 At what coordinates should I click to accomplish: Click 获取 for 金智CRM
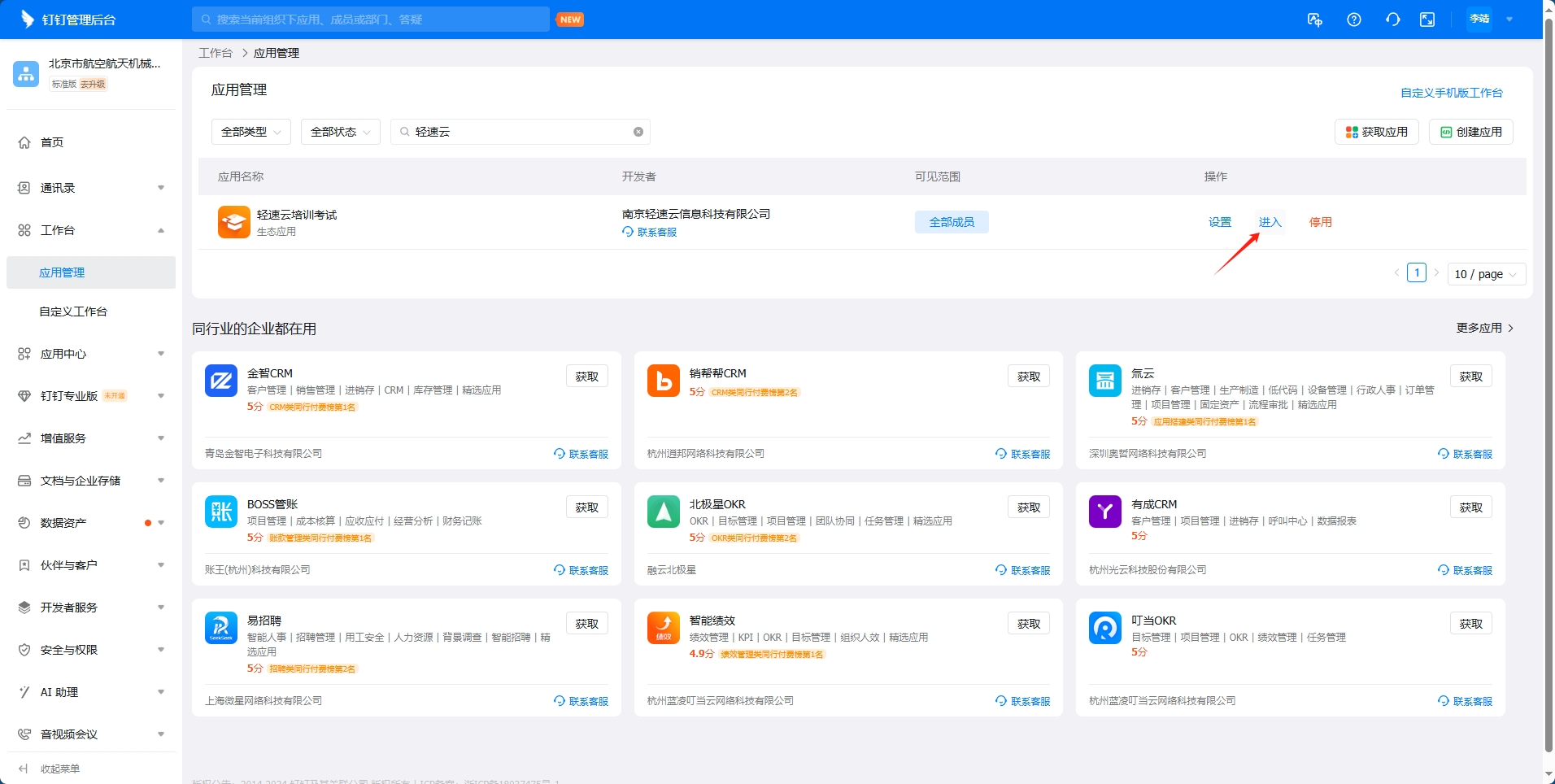[x=587, y=377]
